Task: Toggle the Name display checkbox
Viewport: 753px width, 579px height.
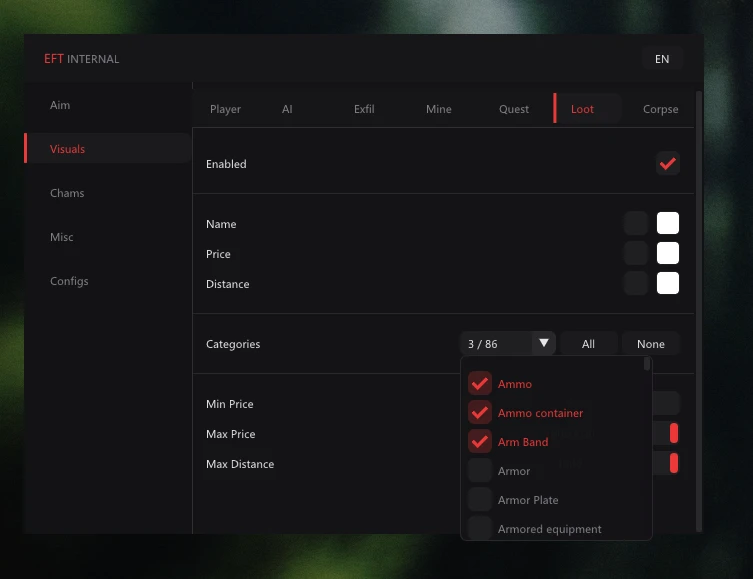Action: [636, 223]
